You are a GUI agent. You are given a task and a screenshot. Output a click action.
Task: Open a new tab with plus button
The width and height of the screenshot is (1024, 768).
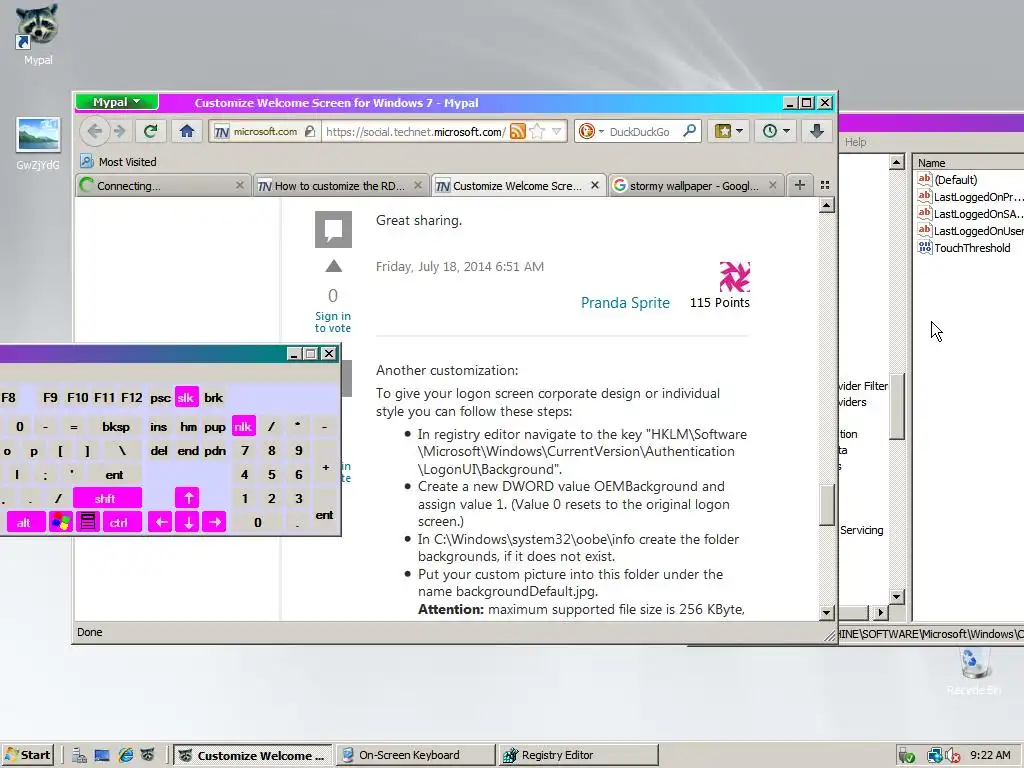[x=799, y=185]
